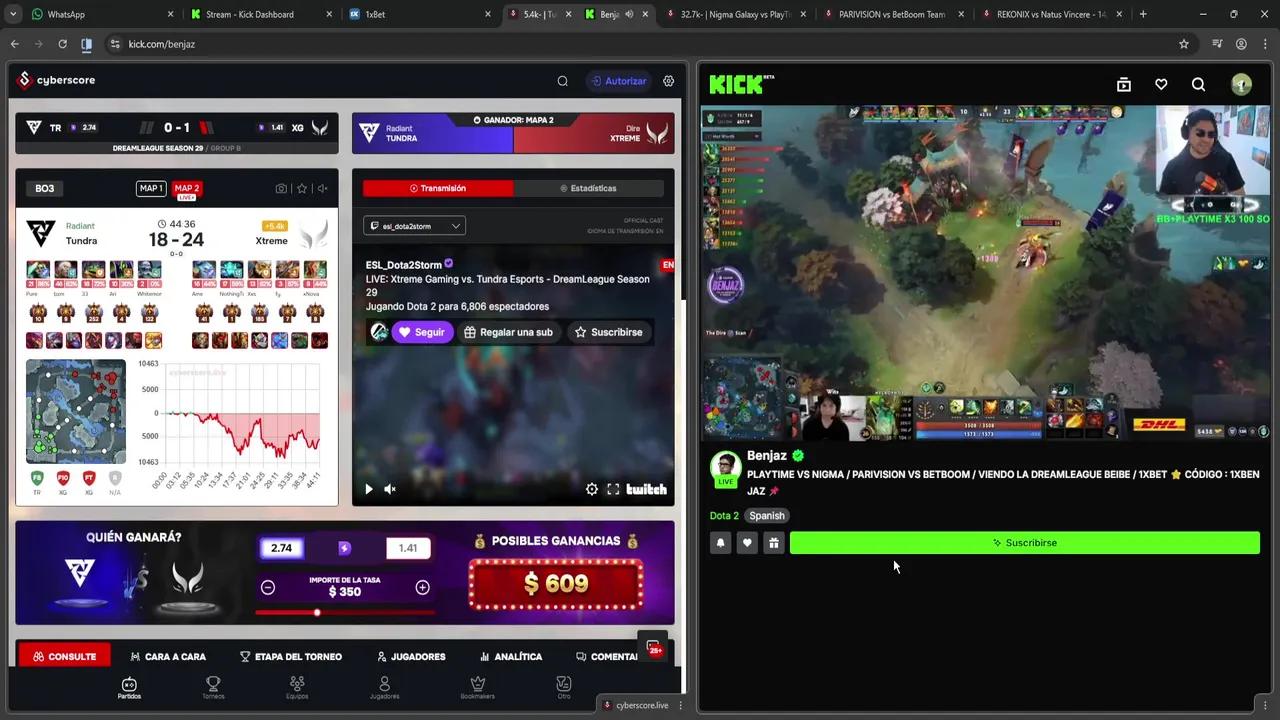Open the ANALÍTICA tab
Image resolution: width=1280 pixels, height=720 pixels.
[511, 657]
